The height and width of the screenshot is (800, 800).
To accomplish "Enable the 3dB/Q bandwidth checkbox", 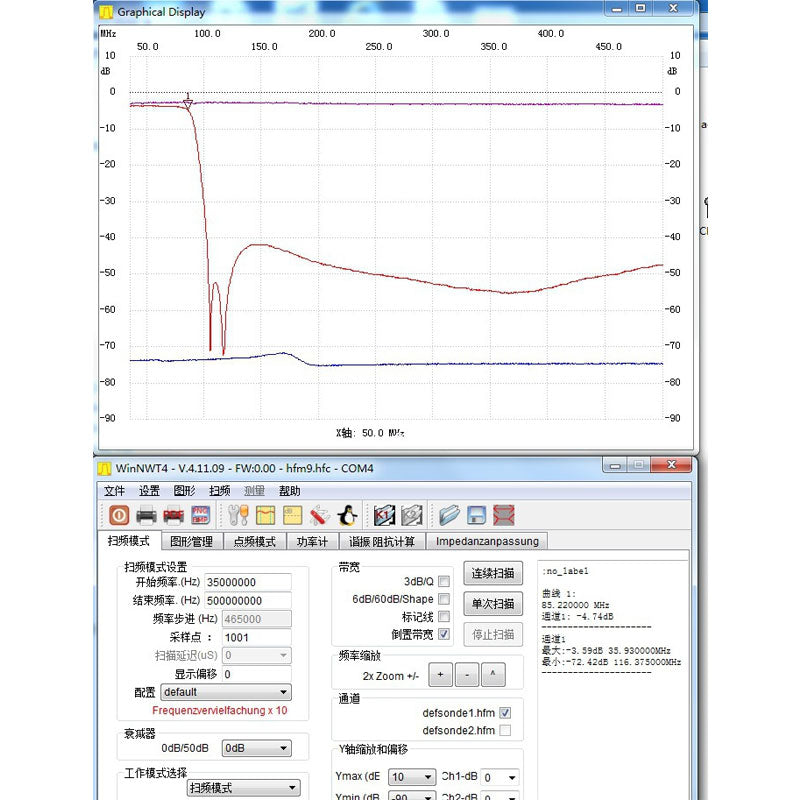I will 444,581.
